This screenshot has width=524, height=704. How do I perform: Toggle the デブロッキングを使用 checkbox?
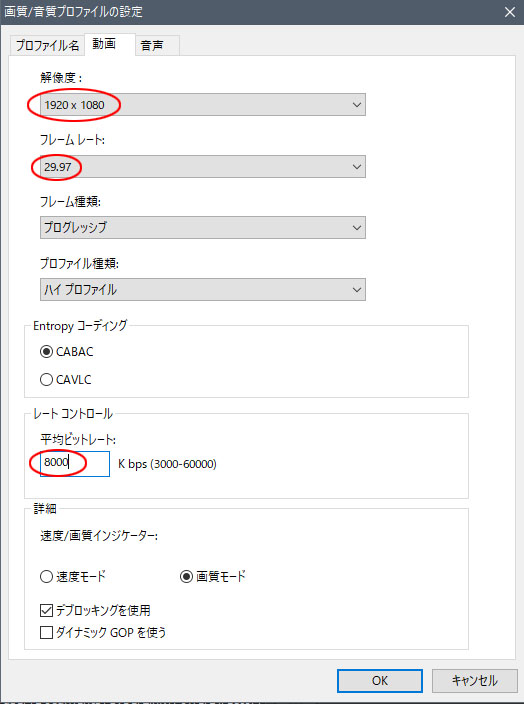[46, 611]
